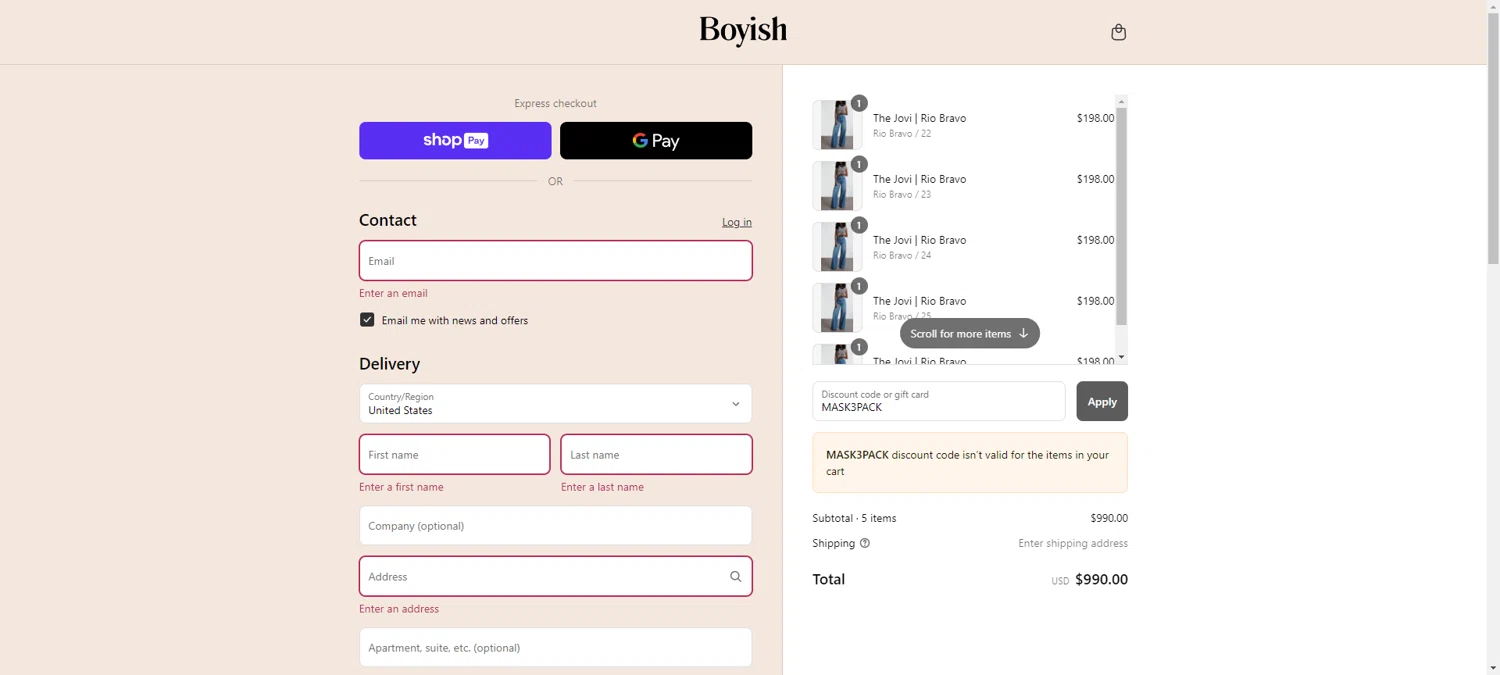Click Scroll for more items button

point(969,333)
